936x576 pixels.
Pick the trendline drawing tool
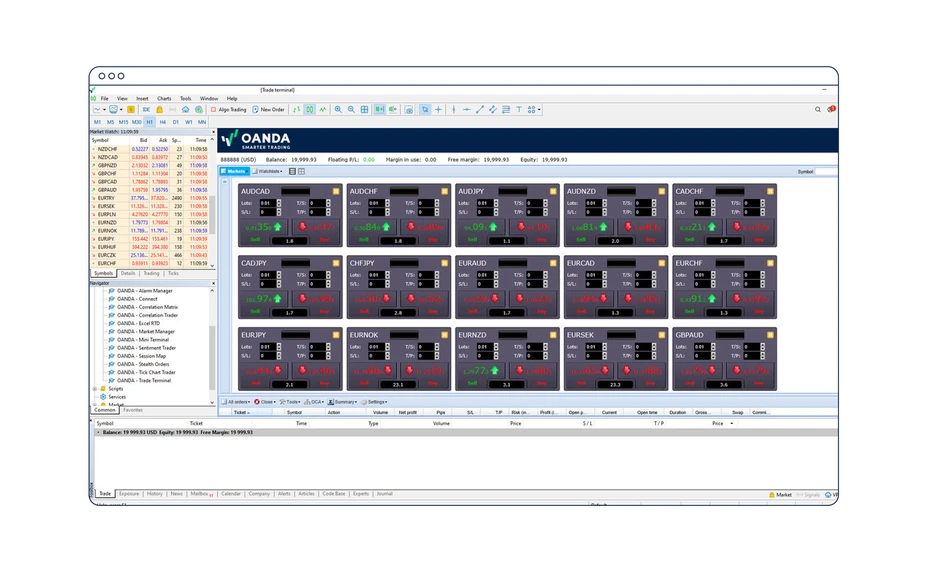(x=480, y=110)
